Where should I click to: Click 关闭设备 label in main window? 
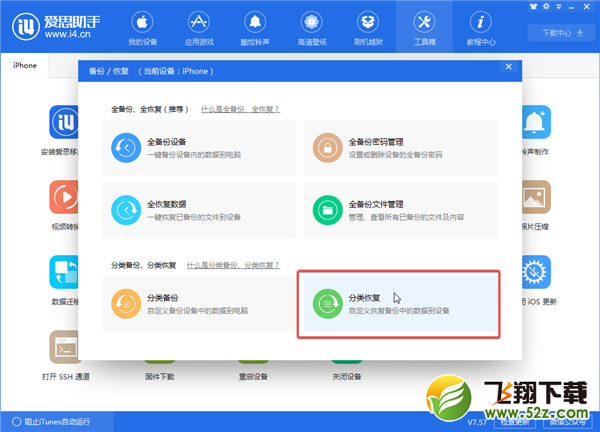click(x=347, y=377)
